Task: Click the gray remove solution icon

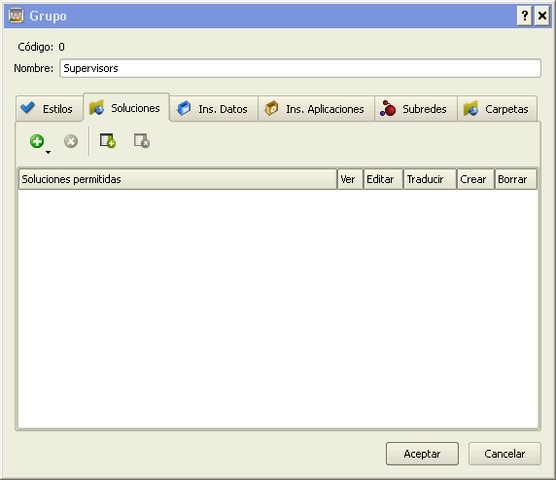Action: (71, 141)
